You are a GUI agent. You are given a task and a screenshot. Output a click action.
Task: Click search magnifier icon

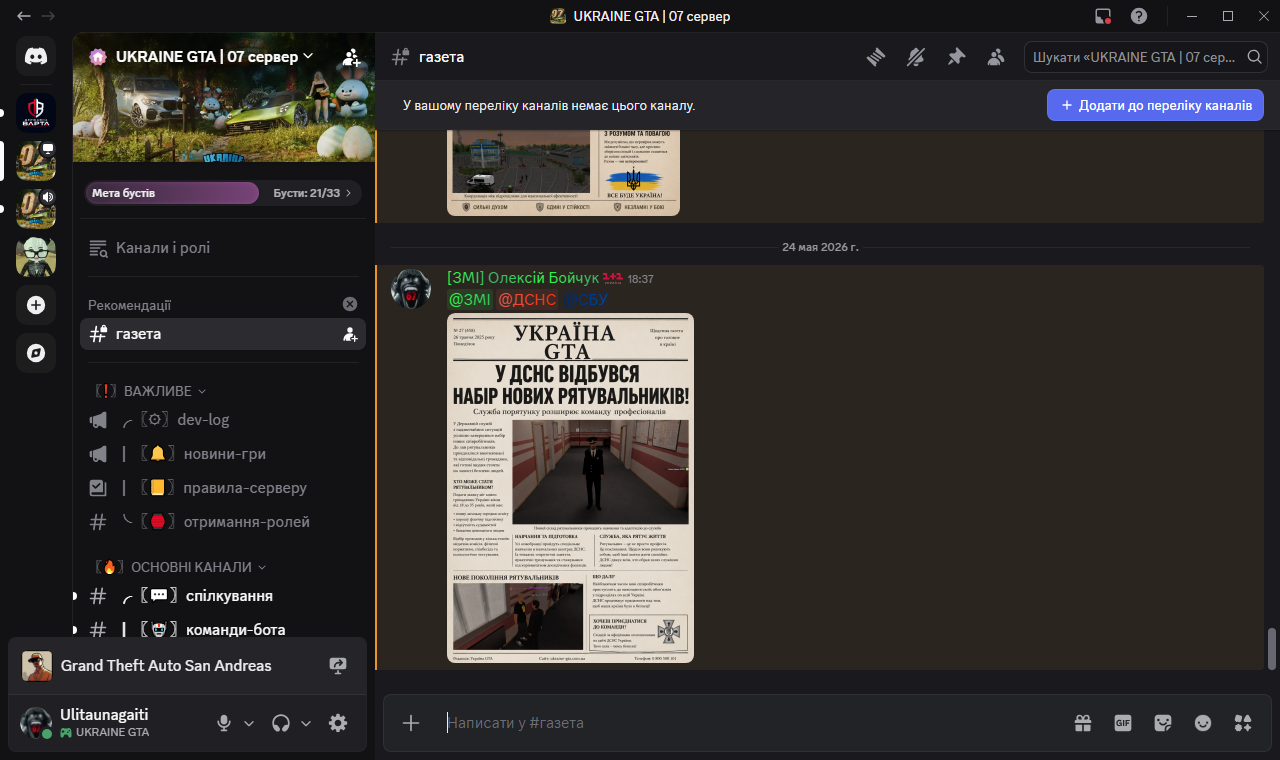click(1254, 57)
